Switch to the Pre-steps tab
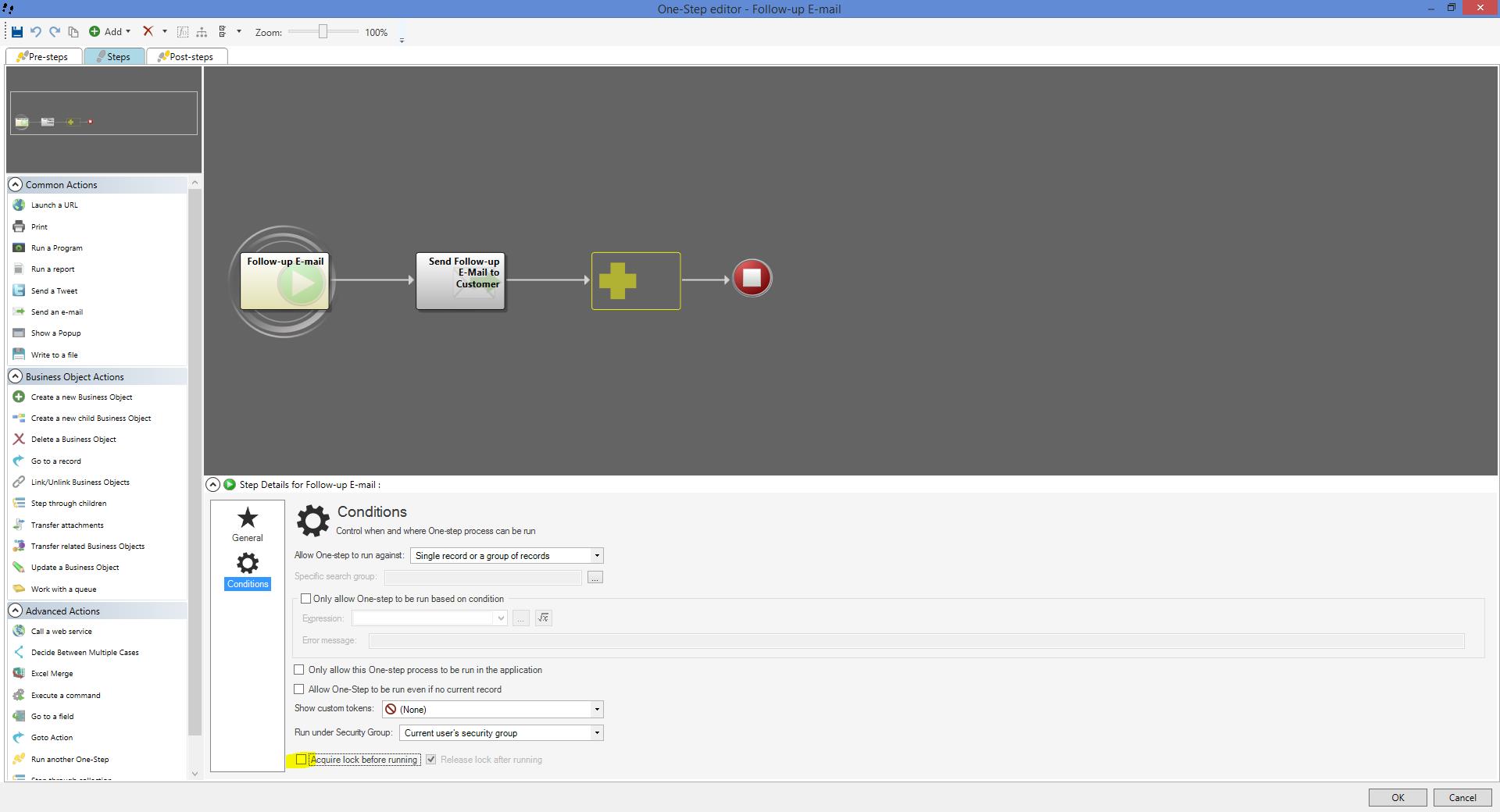The height and width of the screenshot is (812, 1500). (44, 57)
